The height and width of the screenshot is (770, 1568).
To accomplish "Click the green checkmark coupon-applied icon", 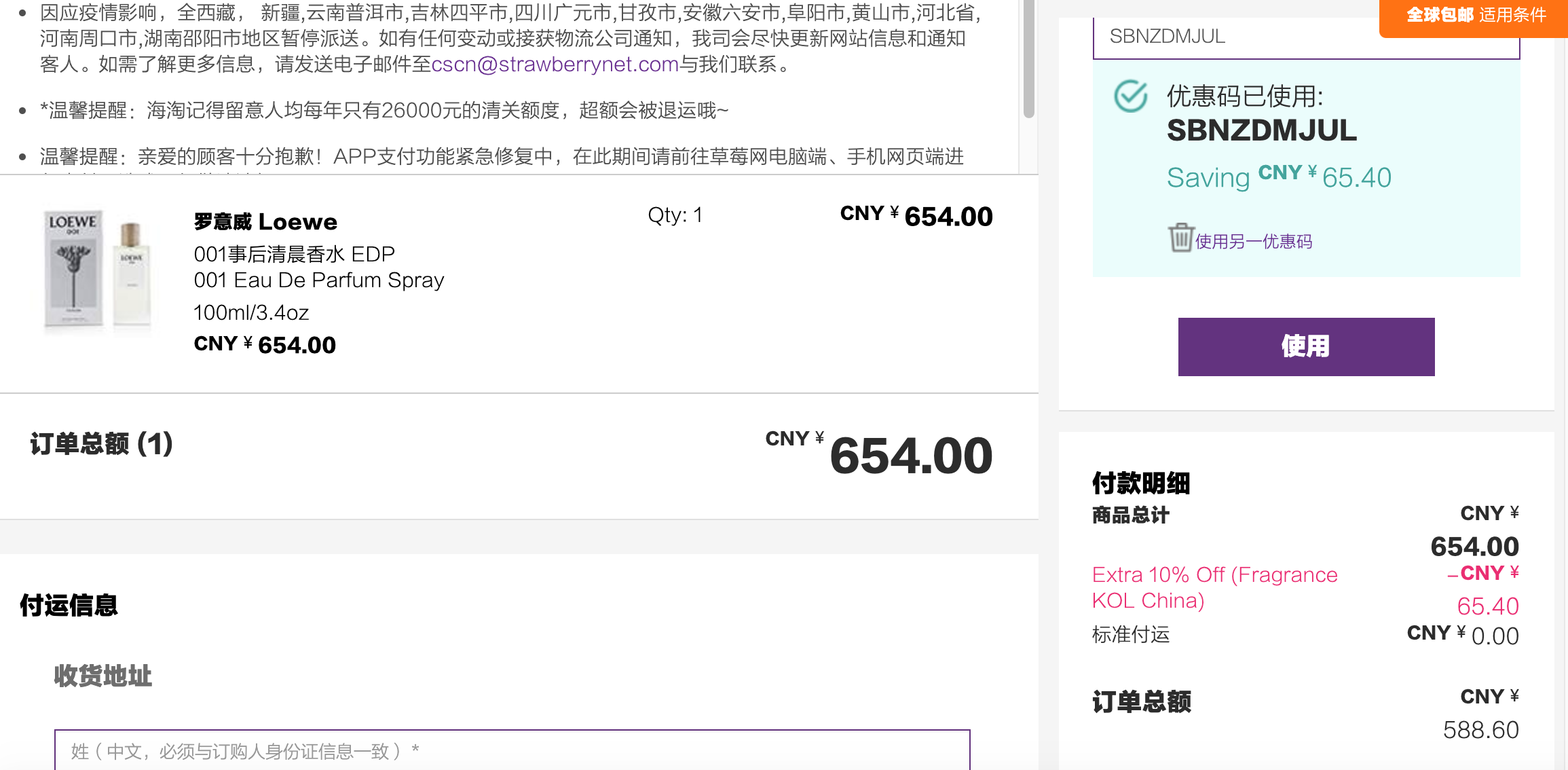I will [1131, 96].
